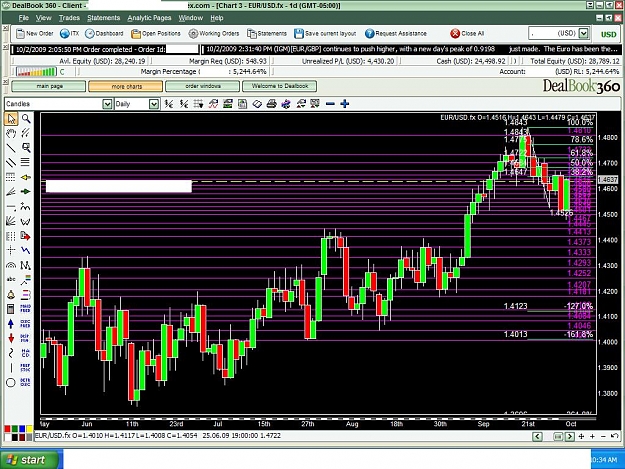The height and width of the screenshot is (469, 625).
Task: Click the yellow left arrow tool
Action: [26, 177]
